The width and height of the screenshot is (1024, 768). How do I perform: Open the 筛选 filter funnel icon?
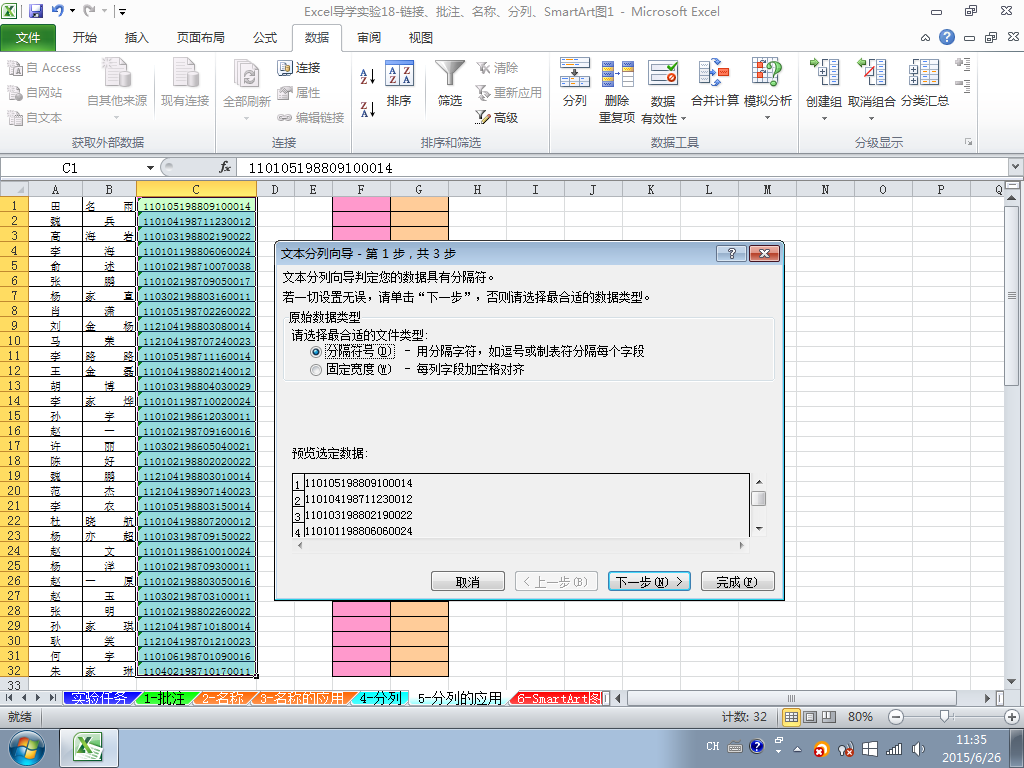(x=450, y=73)
